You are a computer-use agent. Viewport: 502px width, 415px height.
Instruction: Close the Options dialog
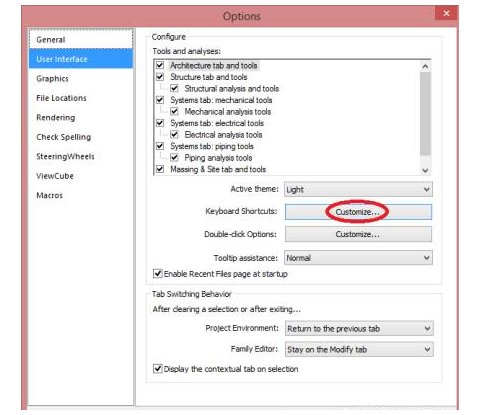447,13
